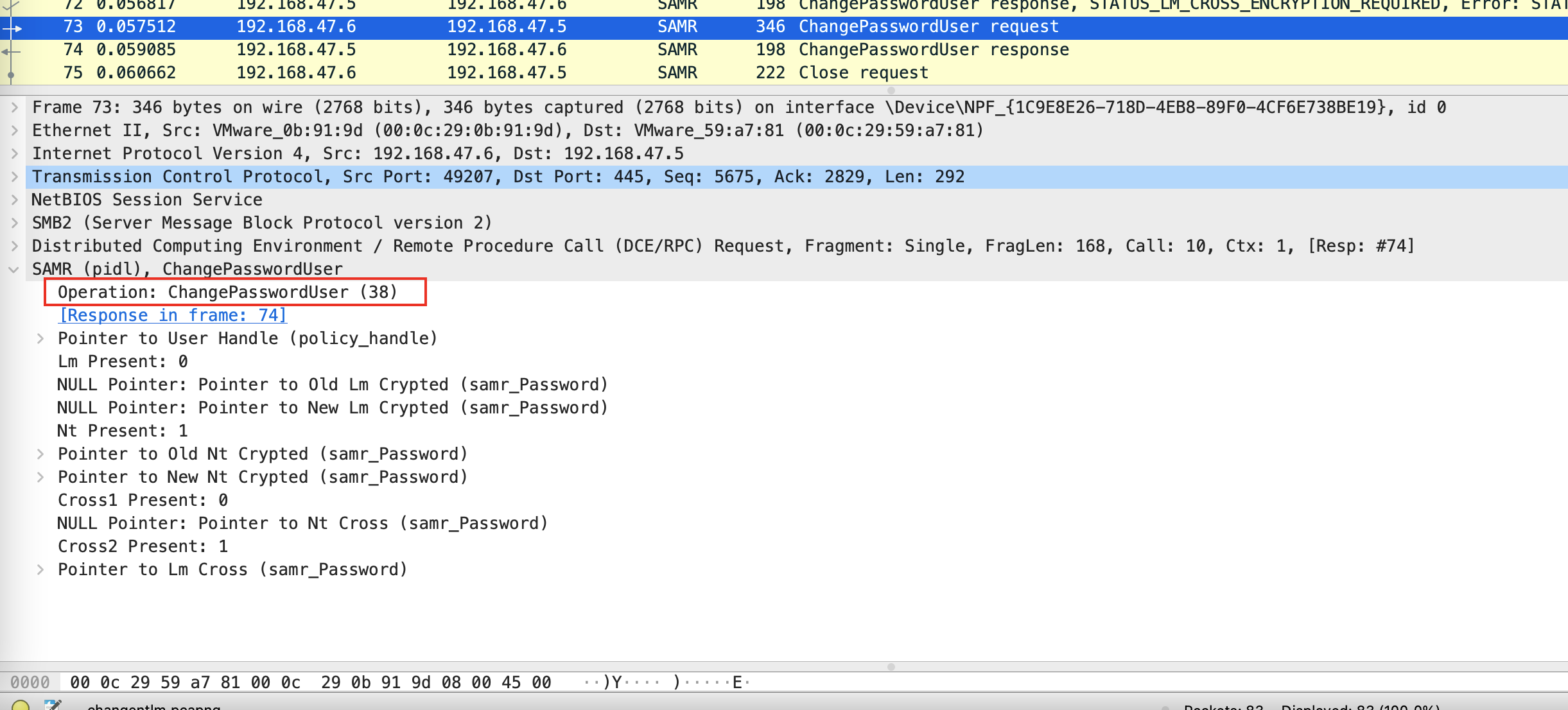Image resolution: width=1568 pixels, height=710 pixels.
Task: Click related-packet arrow marker beside packet 73
Action: (13, 28)
